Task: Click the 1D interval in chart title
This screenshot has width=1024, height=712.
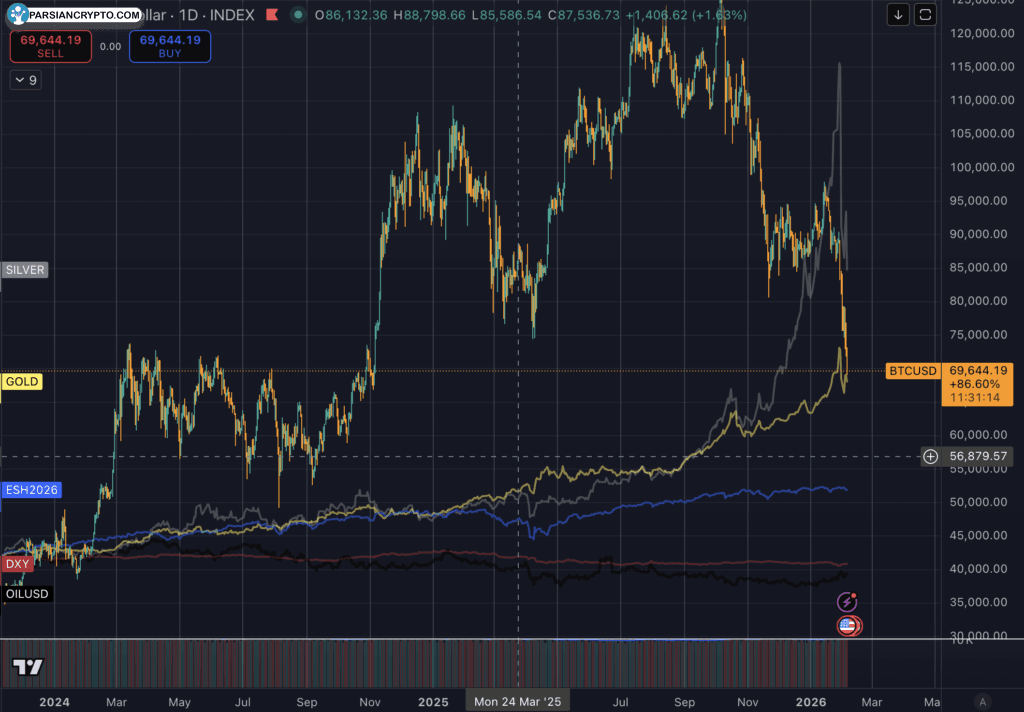Action: [x=189, y=15]
